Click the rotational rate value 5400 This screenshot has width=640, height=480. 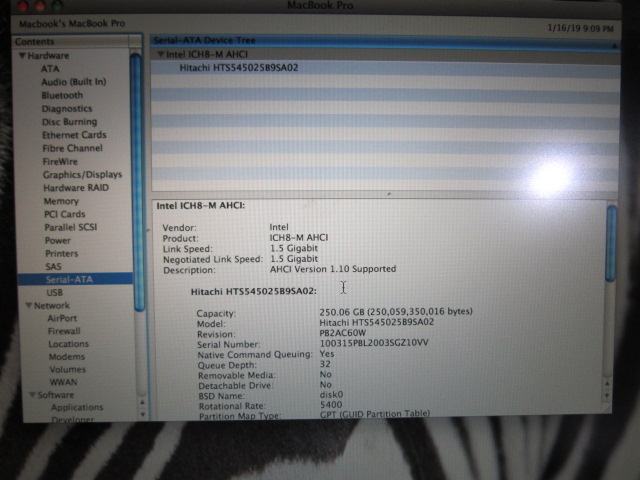331,404
